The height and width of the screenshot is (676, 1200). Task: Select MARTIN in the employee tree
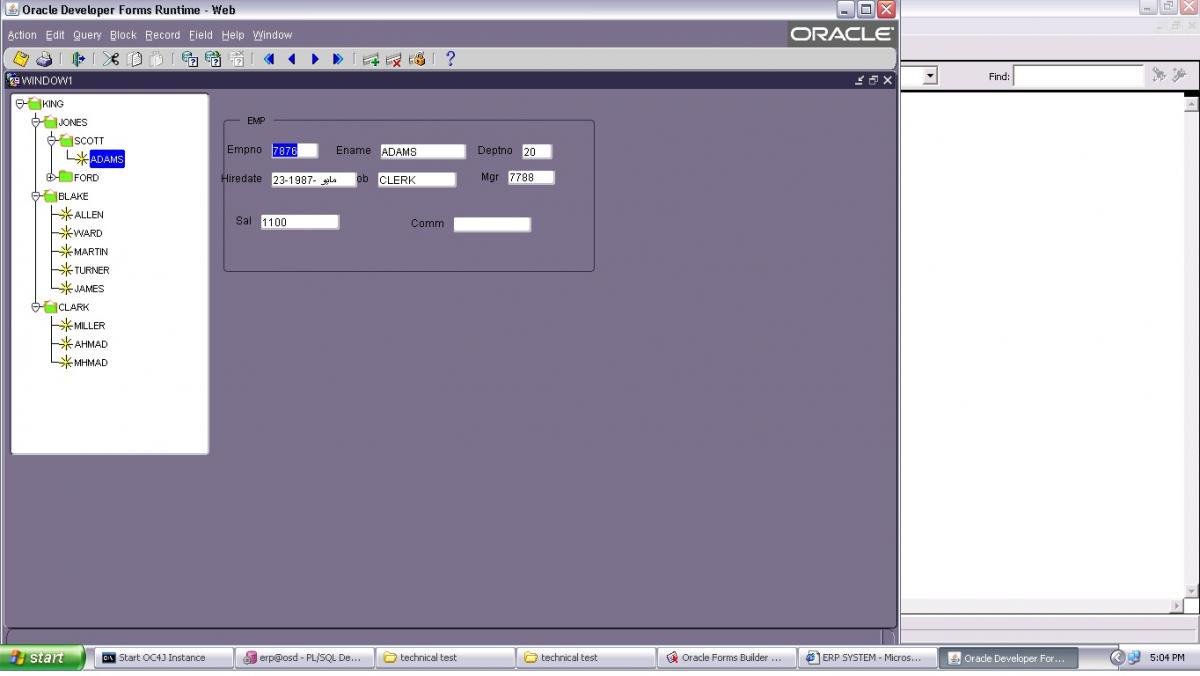pyautogui.click(x=91, y=252)
